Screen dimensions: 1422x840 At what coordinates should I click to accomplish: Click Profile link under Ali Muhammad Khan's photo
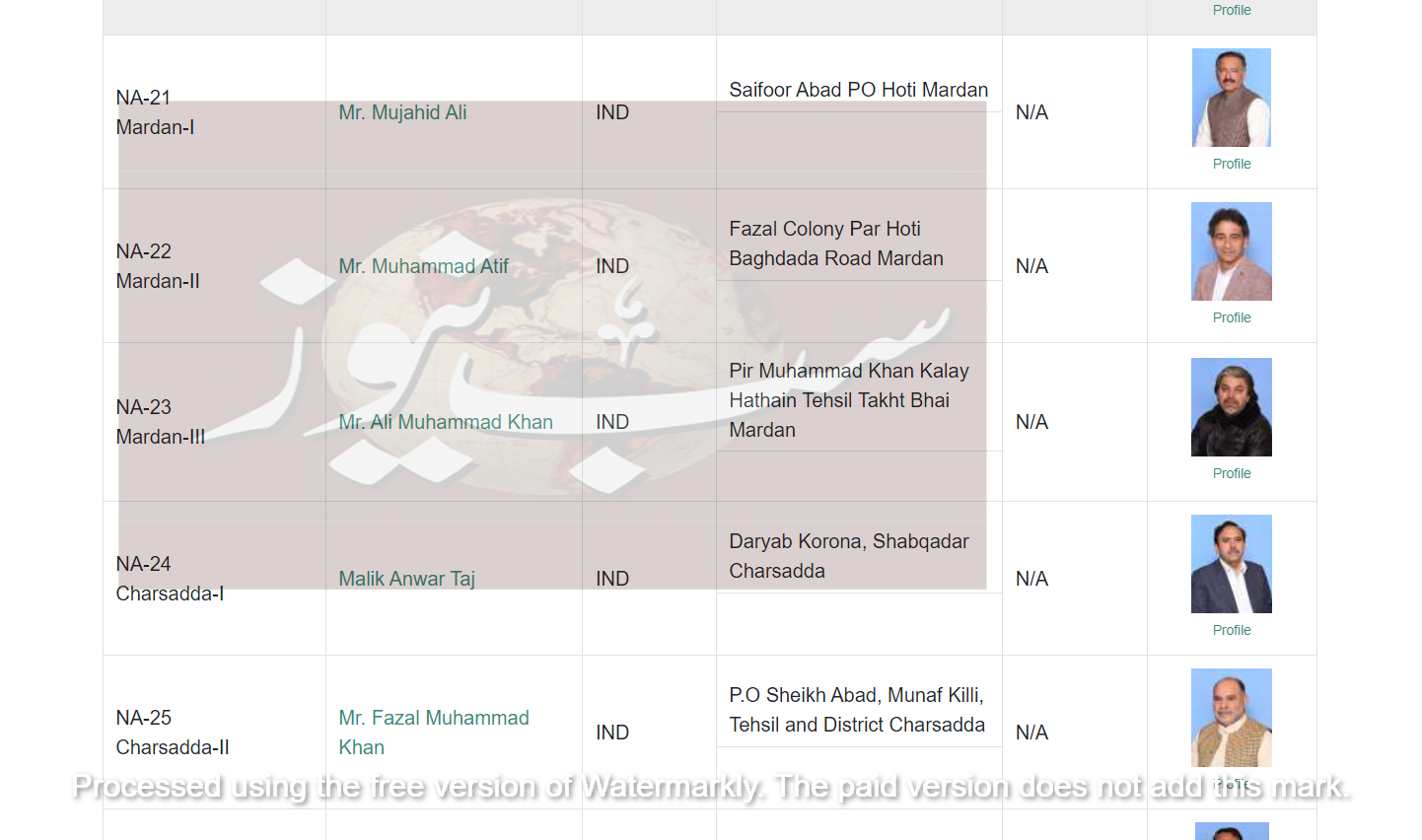[x=1232, y=473]
